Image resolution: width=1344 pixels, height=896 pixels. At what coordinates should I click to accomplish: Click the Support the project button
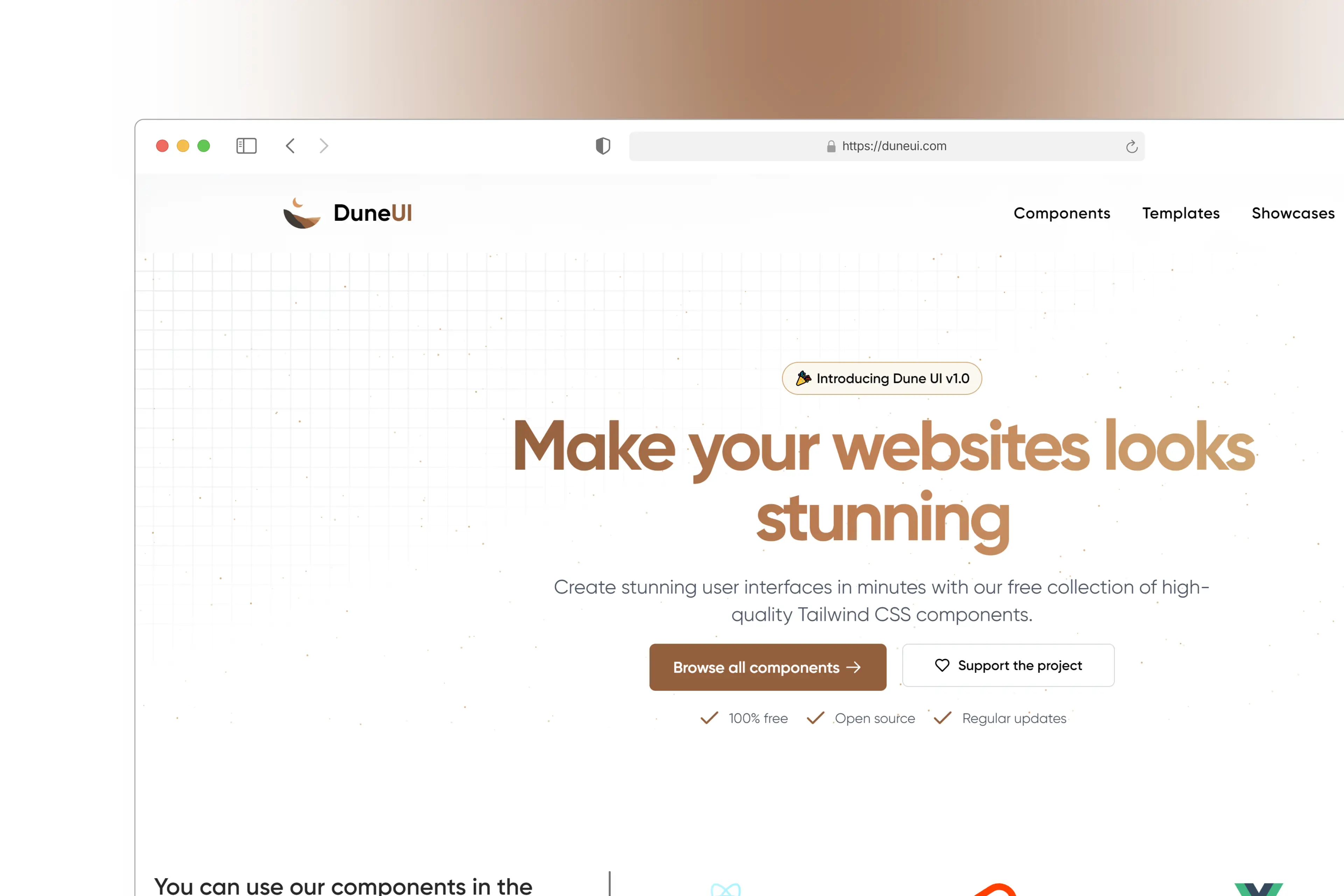(1008, 665)
